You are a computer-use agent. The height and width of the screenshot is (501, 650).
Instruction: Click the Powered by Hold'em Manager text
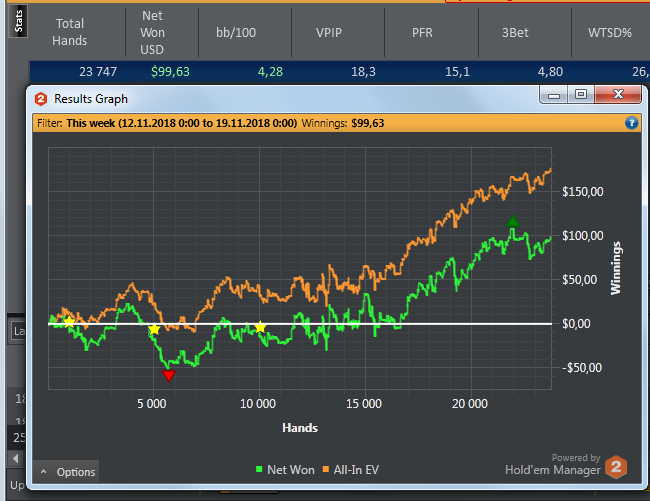click(553, 464)
